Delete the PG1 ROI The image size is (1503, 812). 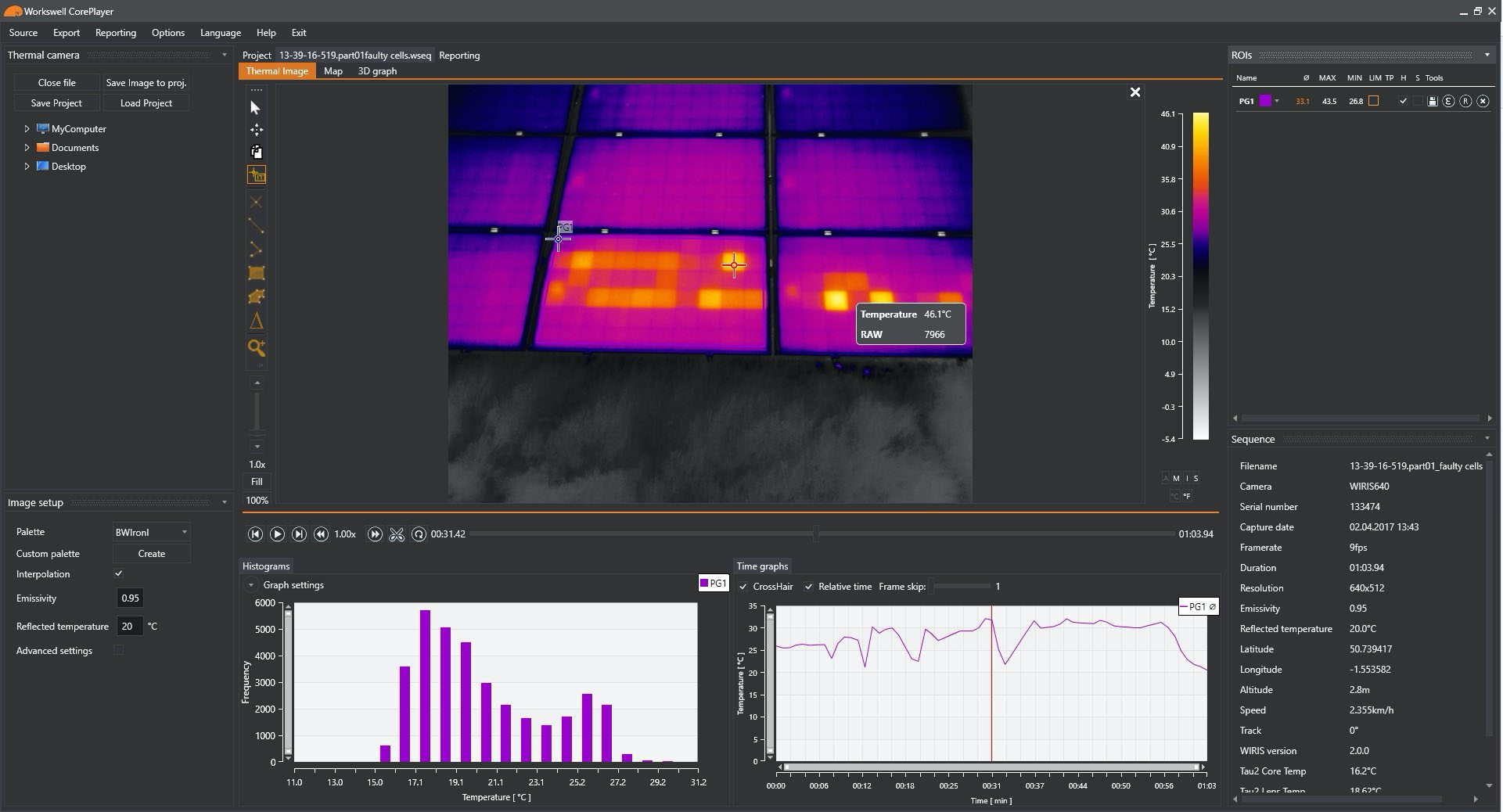[x=1483, y=101]
